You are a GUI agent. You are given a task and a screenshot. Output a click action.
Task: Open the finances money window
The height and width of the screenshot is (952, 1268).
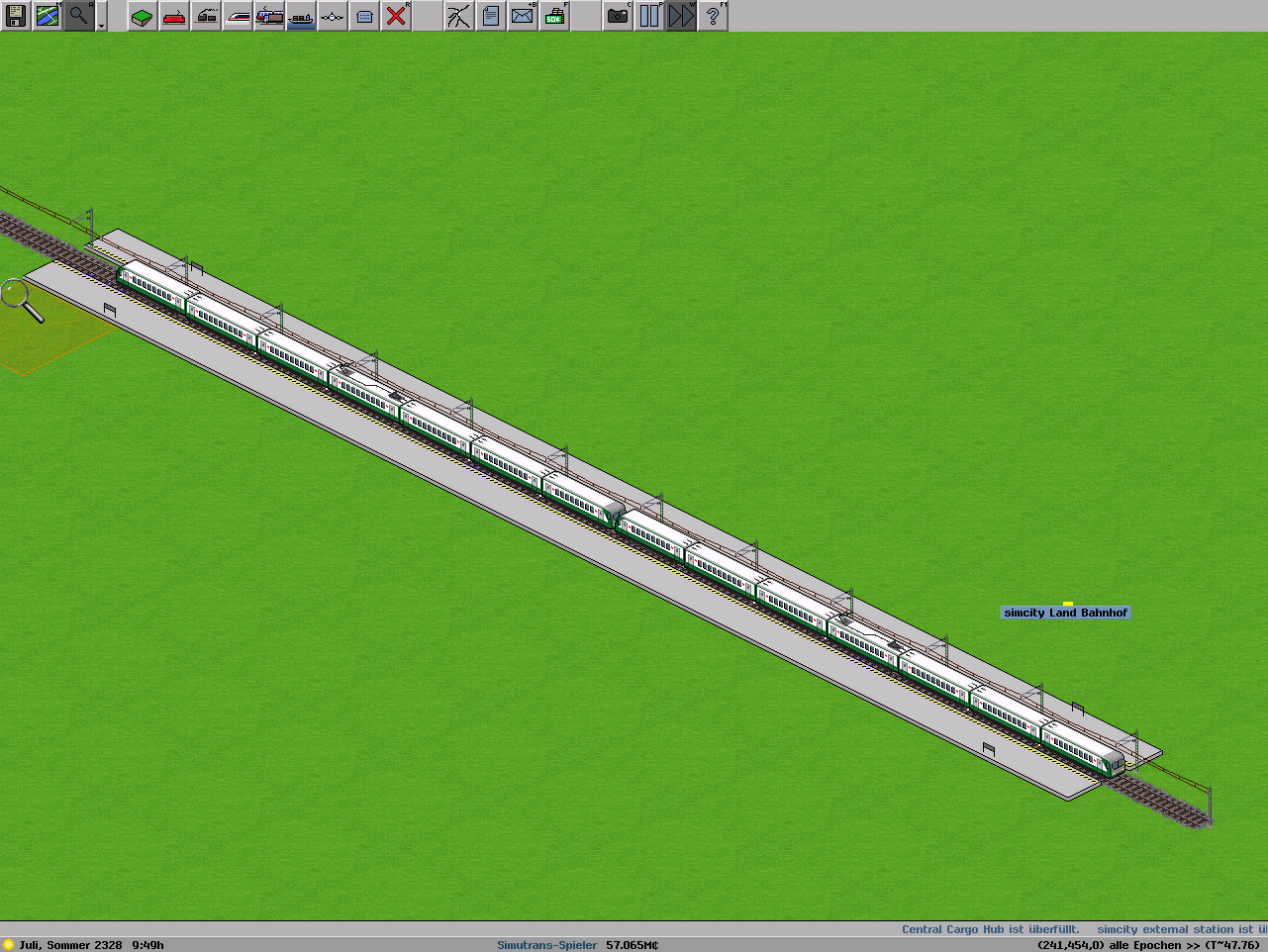click(554, 16)
